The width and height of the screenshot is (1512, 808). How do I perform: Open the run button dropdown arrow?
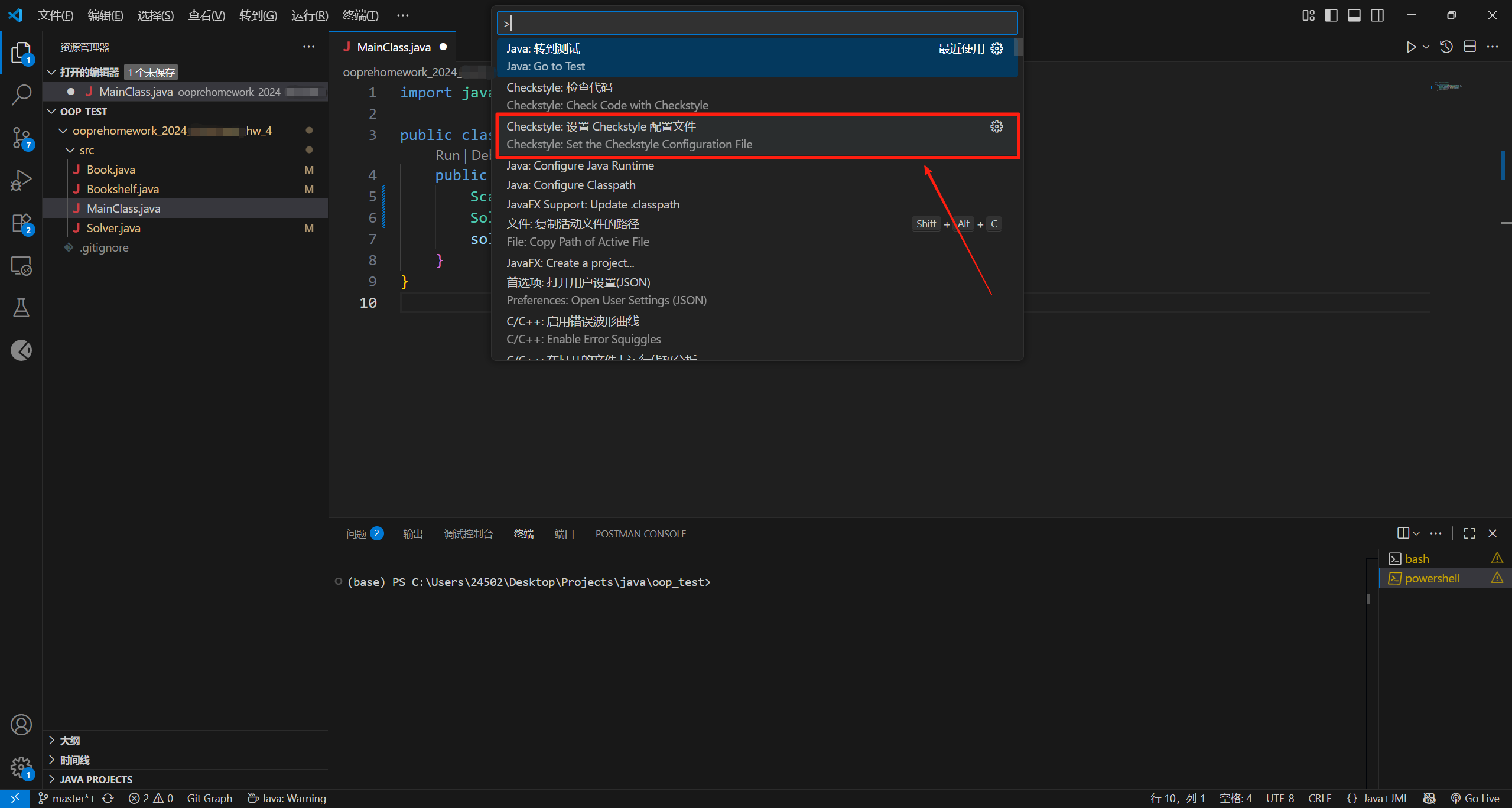(1426, 47)
